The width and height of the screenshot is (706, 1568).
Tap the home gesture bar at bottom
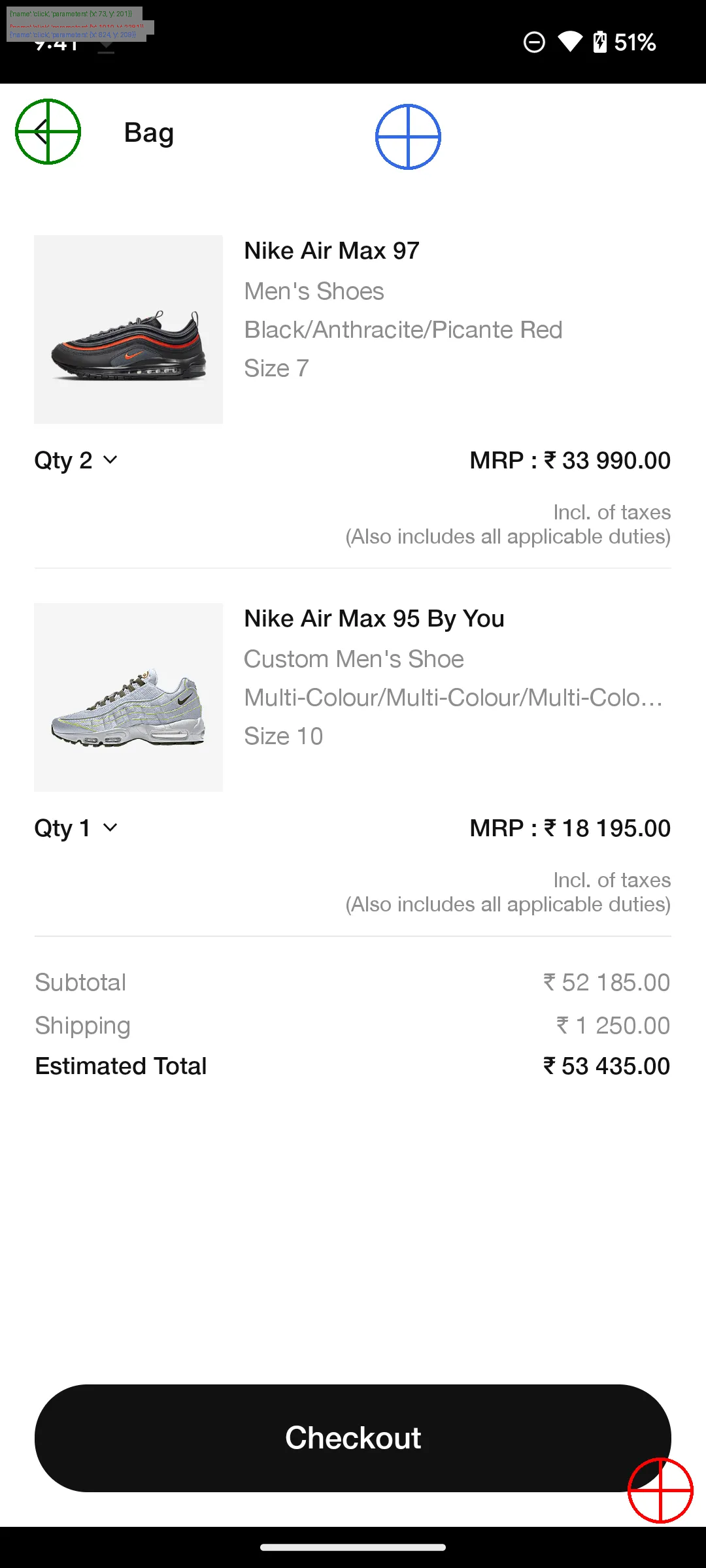[x=353, y=1547]
